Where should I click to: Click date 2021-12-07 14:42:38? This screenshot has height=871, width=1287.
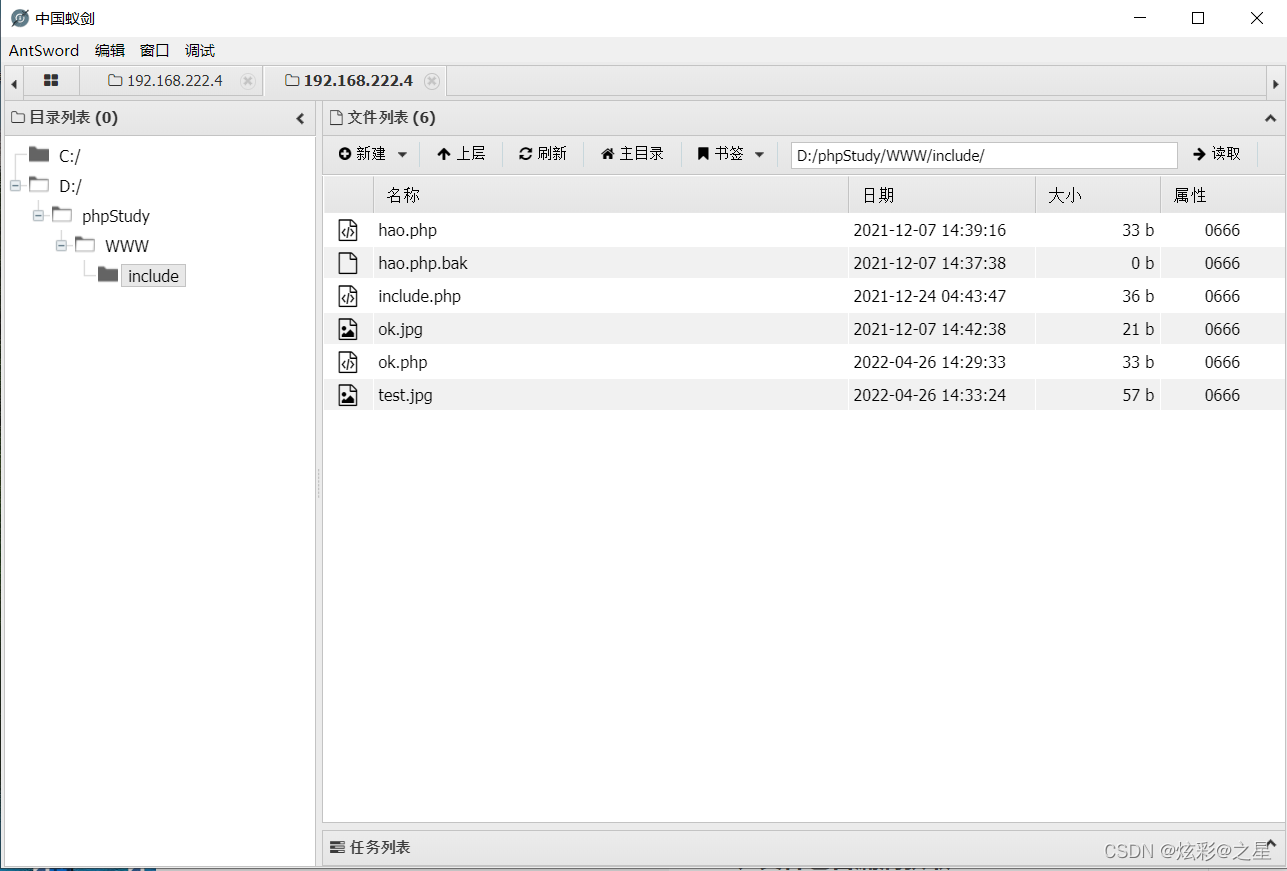point(929,329)
